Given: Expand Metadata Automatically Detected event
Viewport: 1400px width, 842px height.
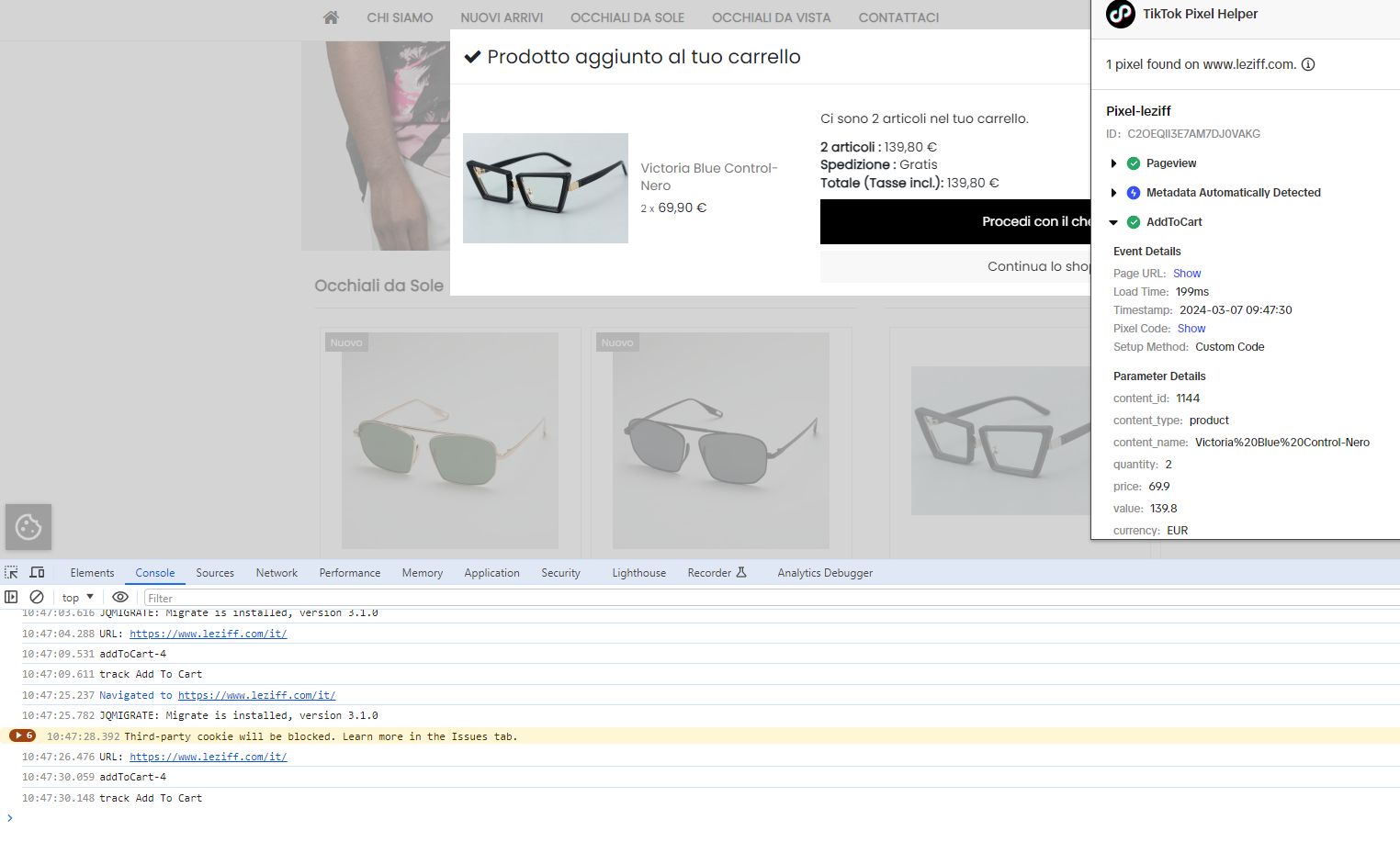Looking at the screenshot, I should pyautogui.click(x=1113, y=193).
